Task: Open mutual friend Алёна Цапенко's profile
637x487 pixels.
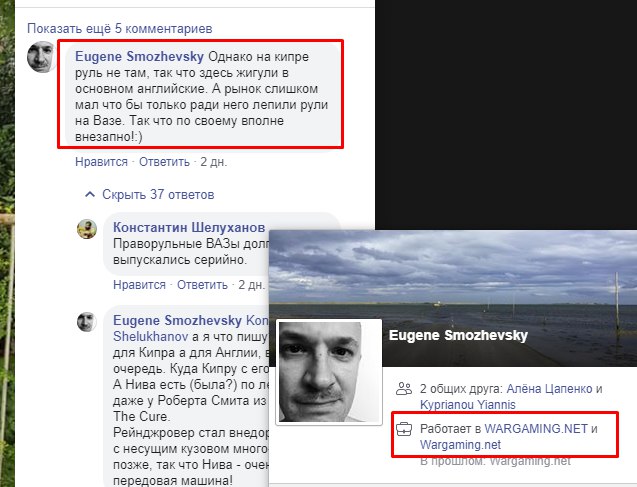Action: point(549,389)
